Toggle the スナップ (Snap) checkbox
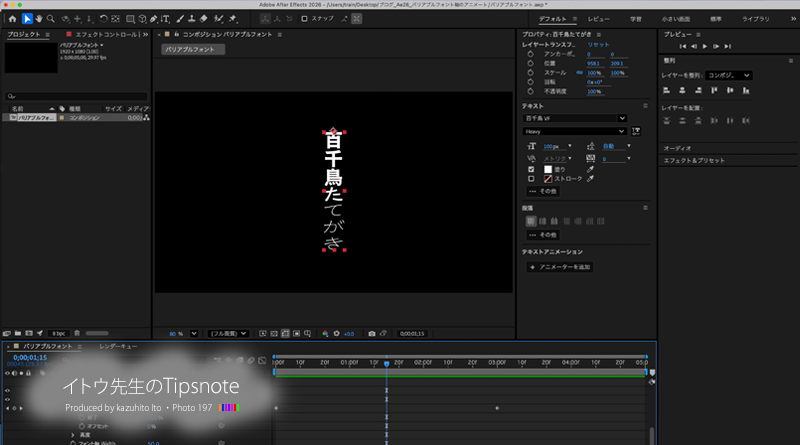Screen dimensions: 800x445 tap(305, 19)
